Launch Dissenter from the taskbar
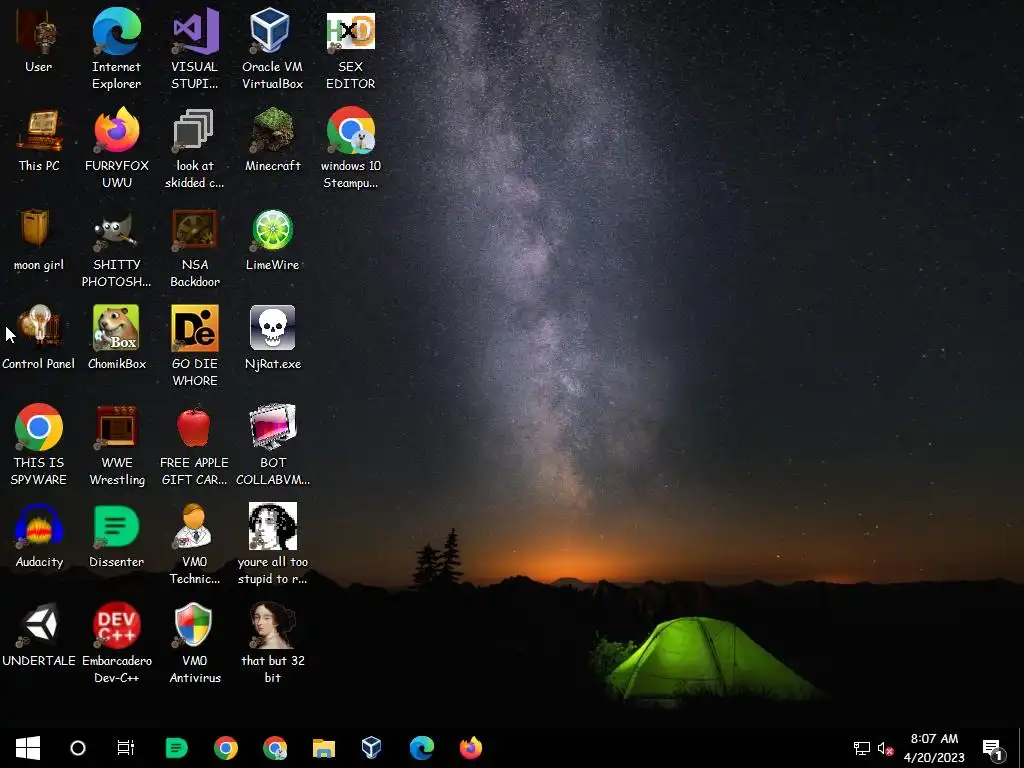 coord(176,748)
